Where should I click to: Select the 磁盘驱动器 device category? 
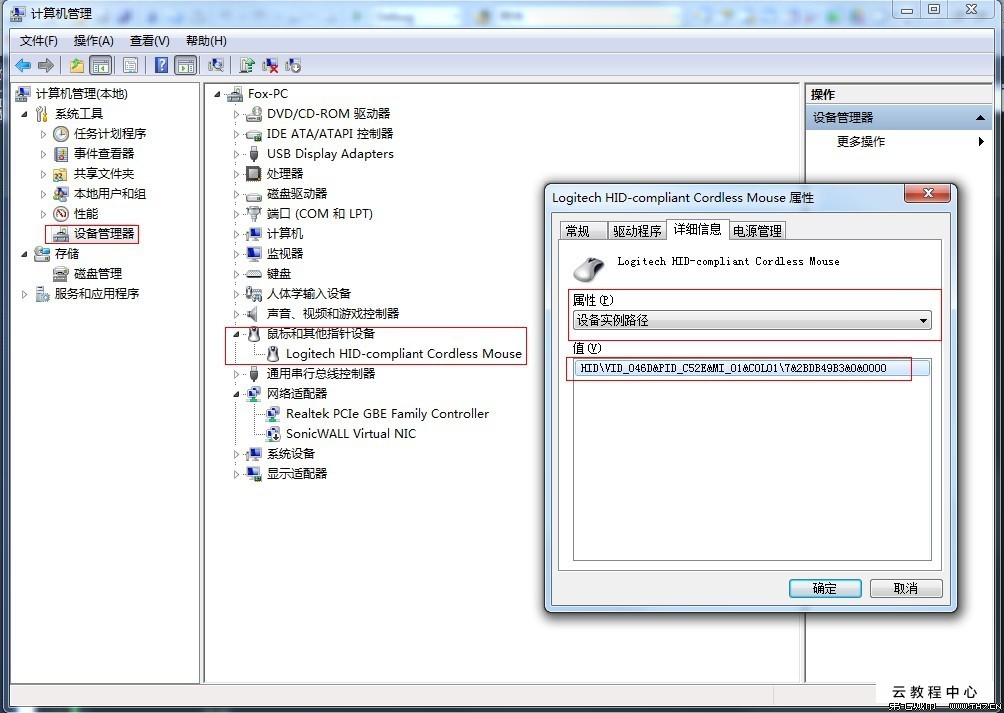[296, 193]
